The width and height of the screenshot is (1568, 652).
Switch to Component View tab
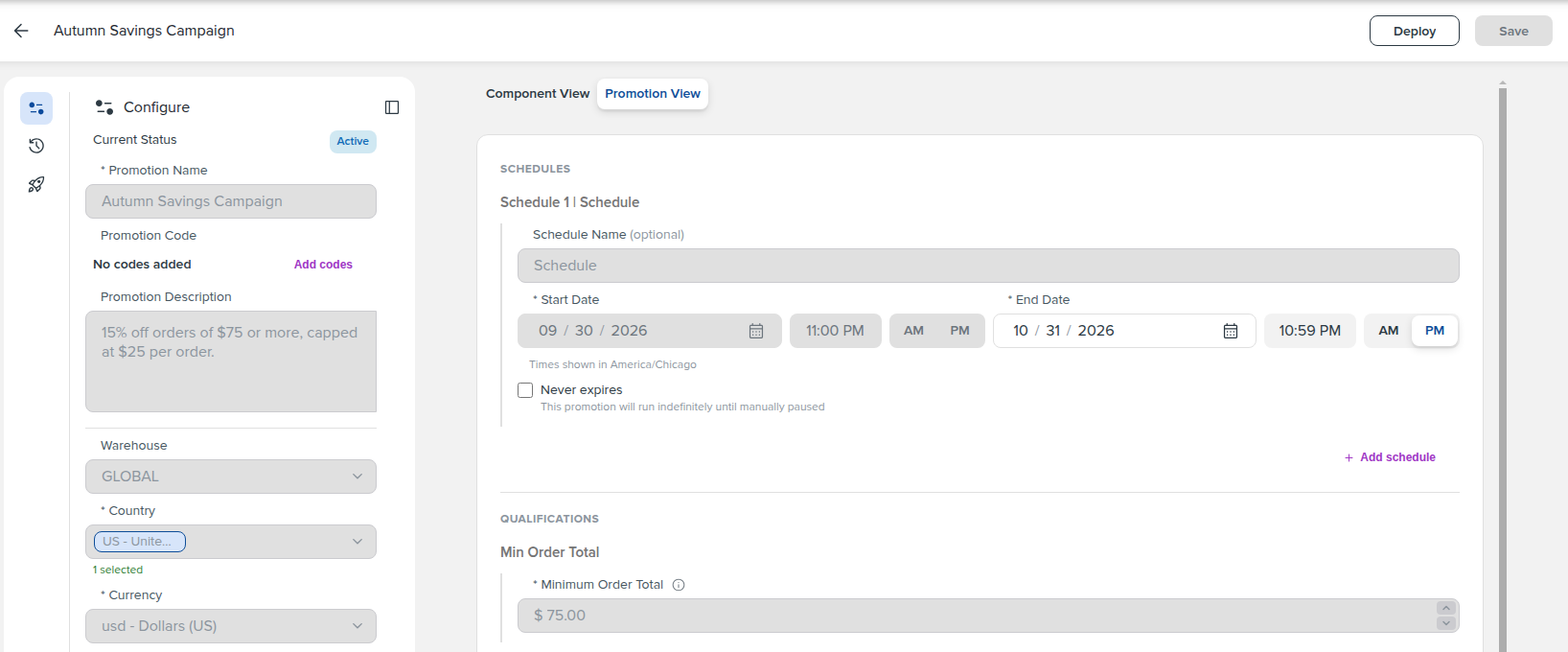pyautogui.click(x=538, y=94)
